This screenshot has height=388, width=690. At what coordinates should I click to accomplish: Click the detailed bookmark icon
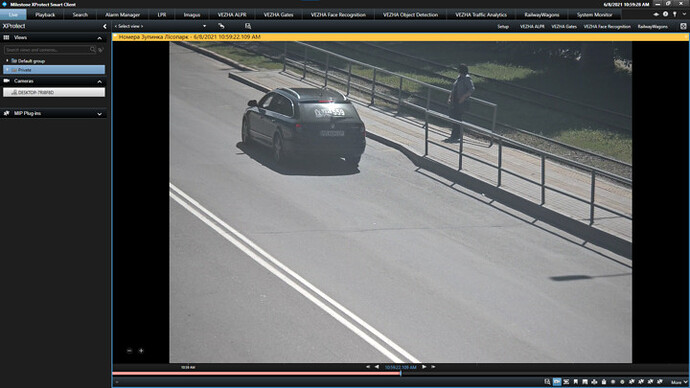[x=585, y=382]
